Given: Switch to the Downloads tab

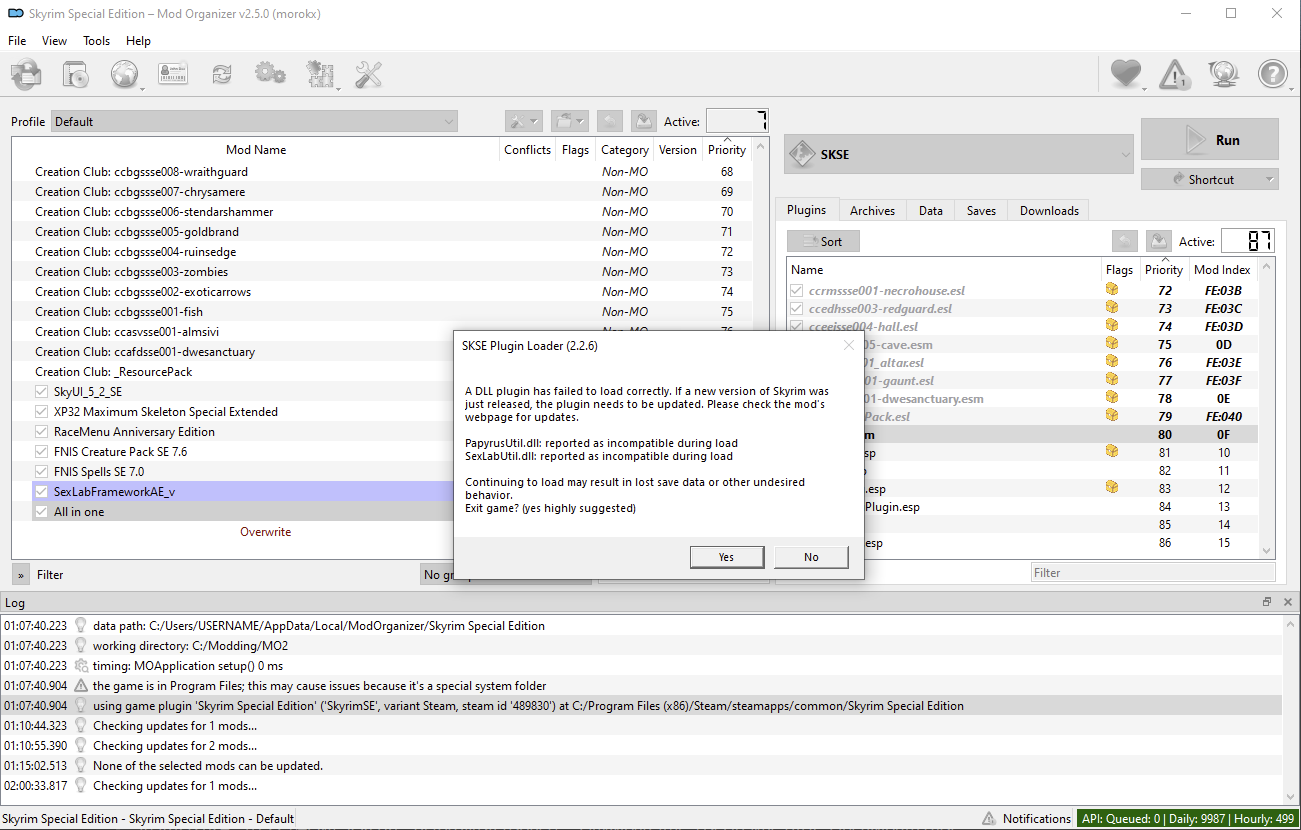Looking at the screenshot, I should coord(1049,211).
